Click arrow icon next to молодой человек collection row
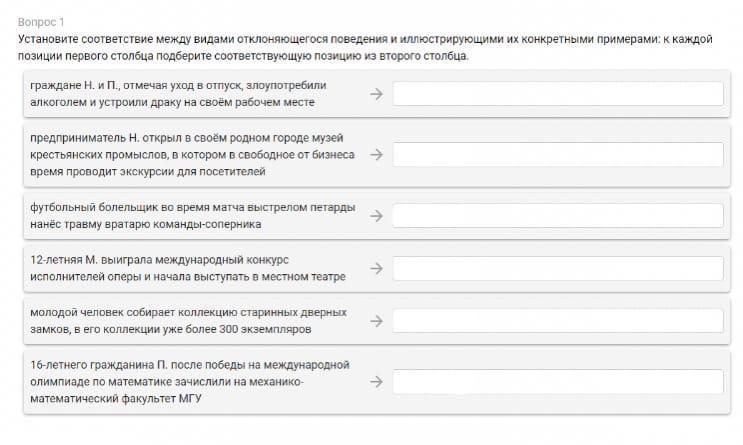 click(376, 321)
